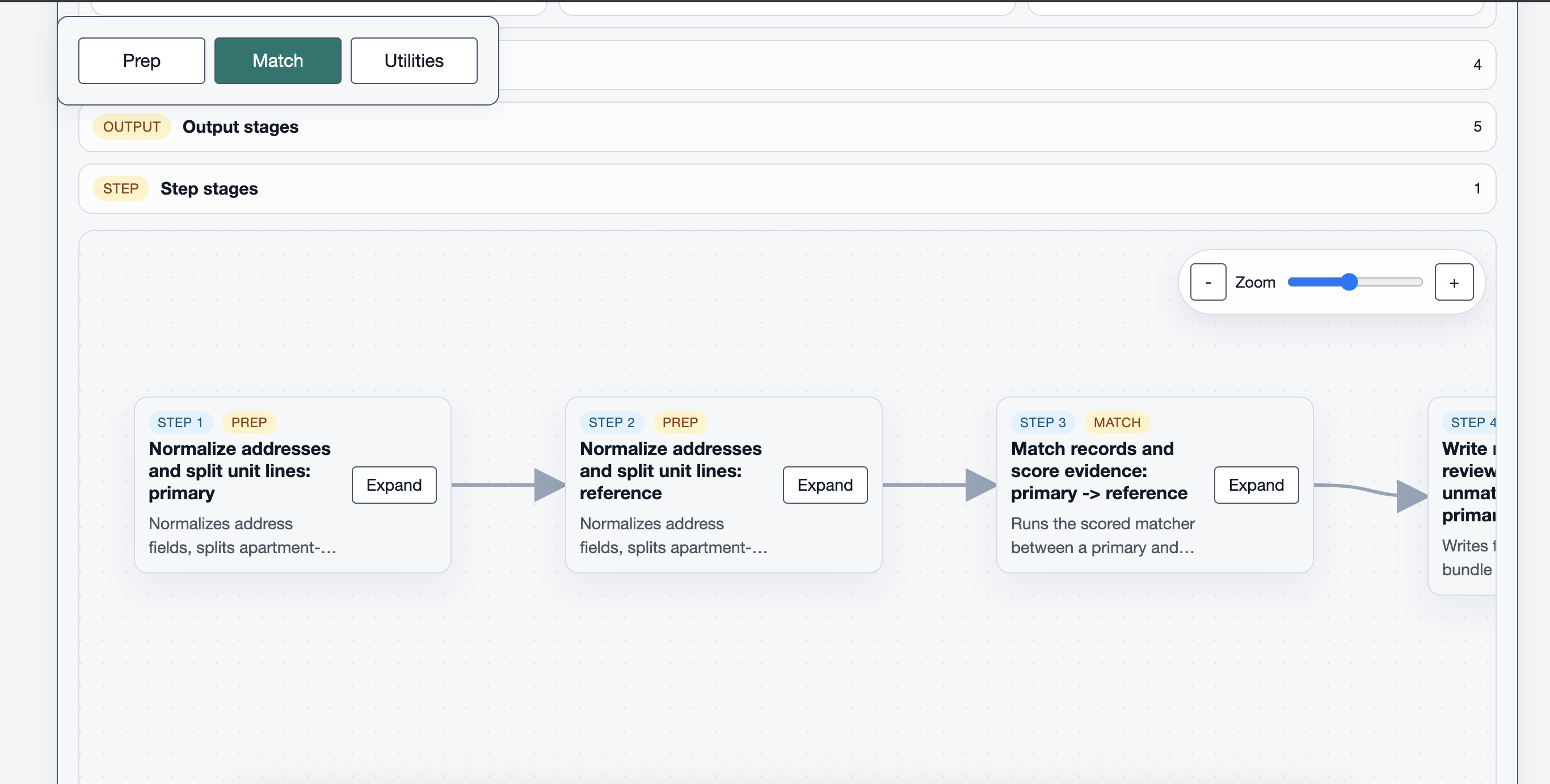Select title 'Match records and score evidence'
Image resolution: width=1550 pixels, height=784 pixels.
point(1099,471)
